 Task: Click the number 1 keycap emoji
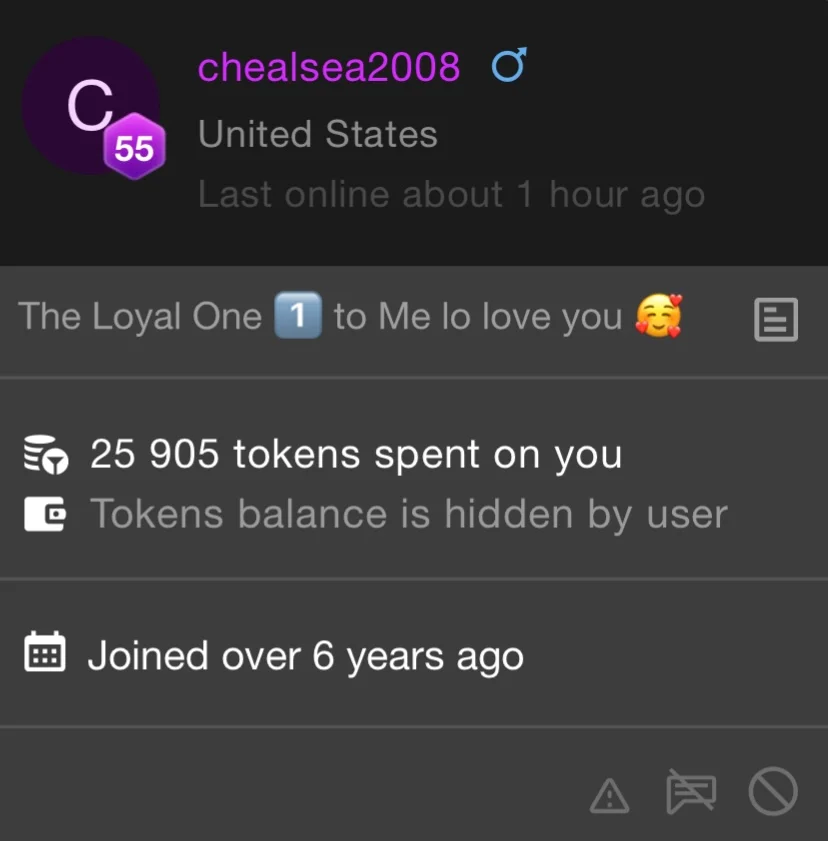(297, 317)
